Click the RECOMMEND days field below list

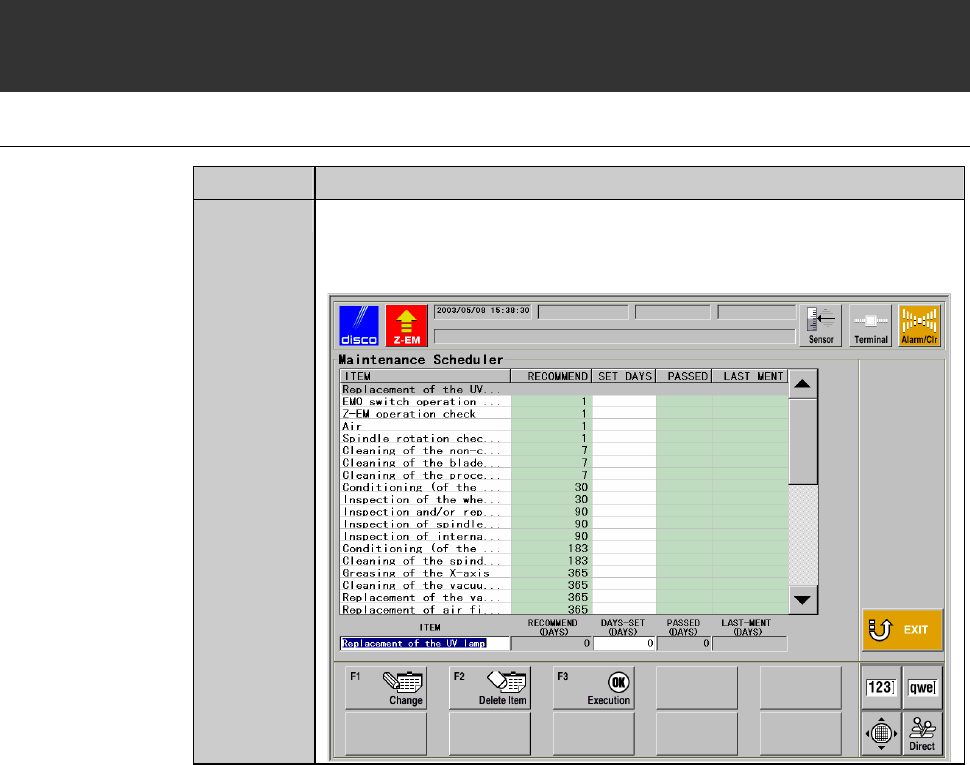(x=551, y=643)
